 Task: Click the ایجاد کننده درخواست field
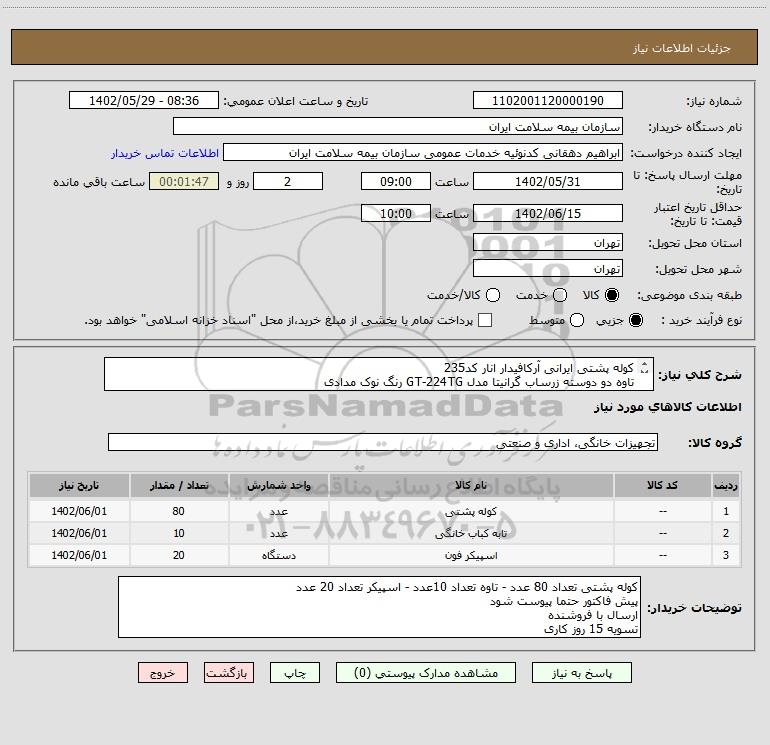423,152
